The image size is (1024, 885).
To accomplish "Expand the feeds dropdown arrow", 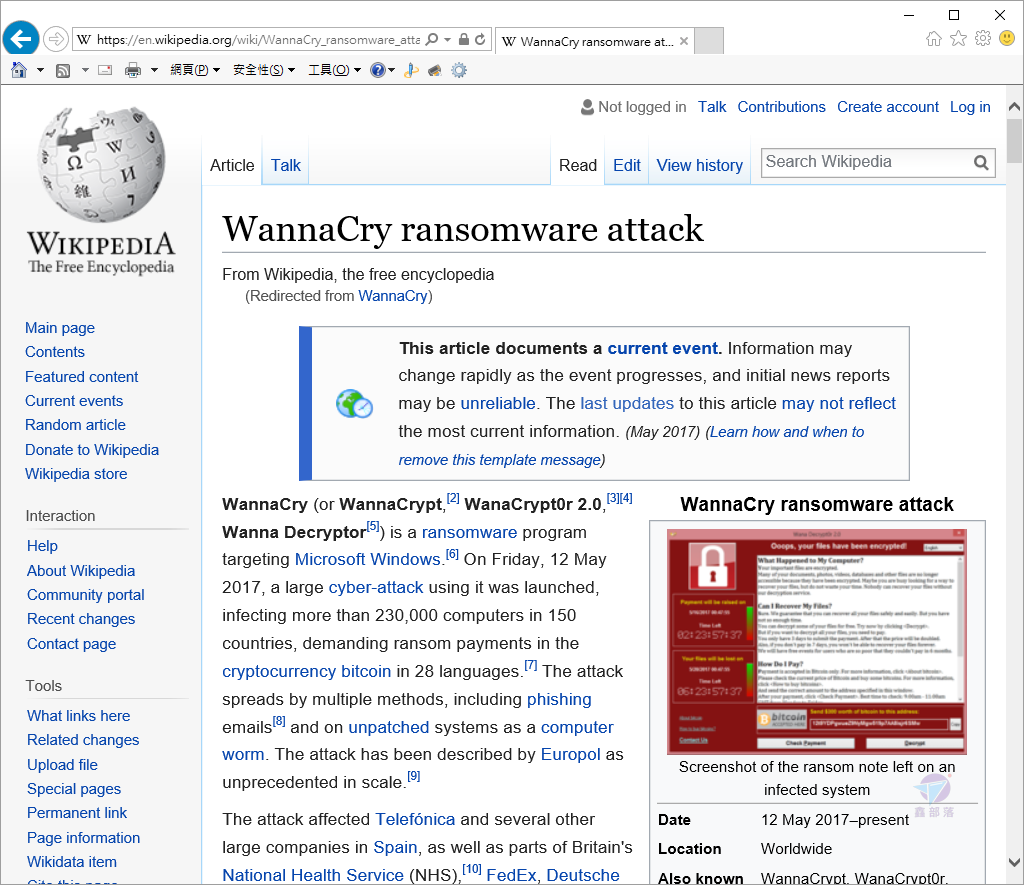I will click(x=85, y=70).
